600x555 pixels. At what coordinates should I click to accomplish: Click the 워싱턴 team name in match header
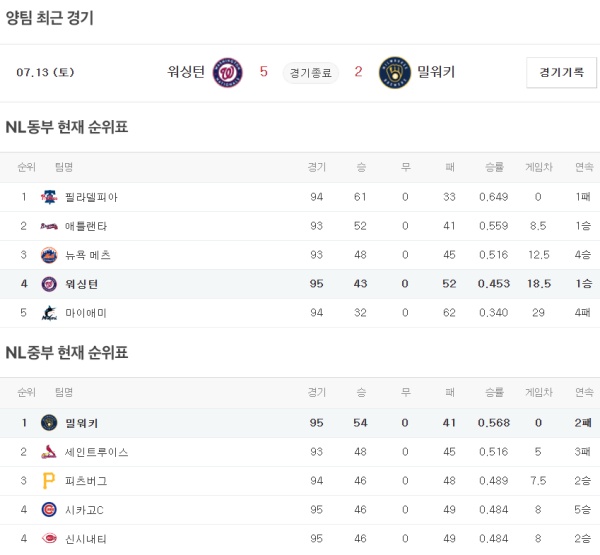click(x=186, y=72)
